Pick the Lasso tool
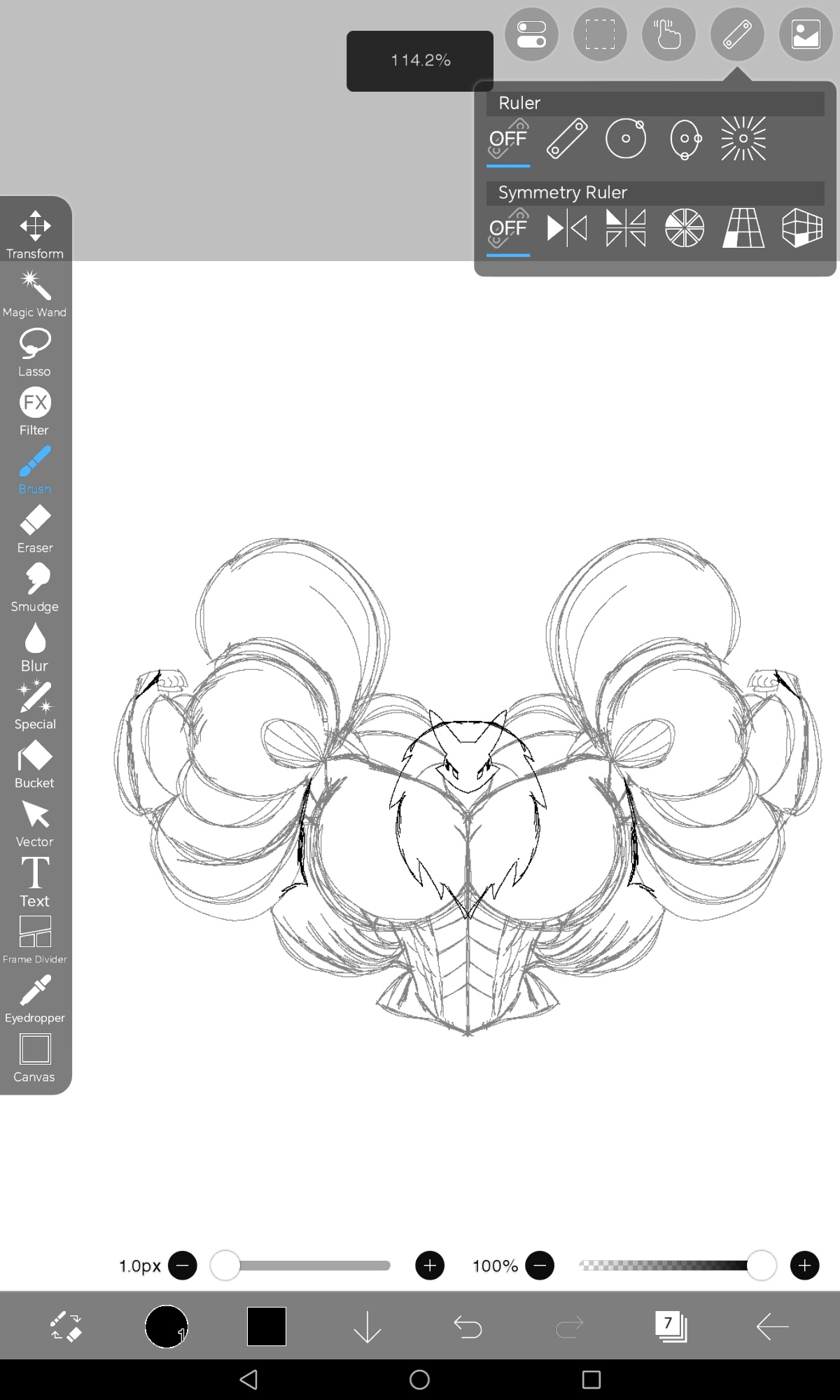The width and height of the screenshot is (840, 1400). (35, 353)
